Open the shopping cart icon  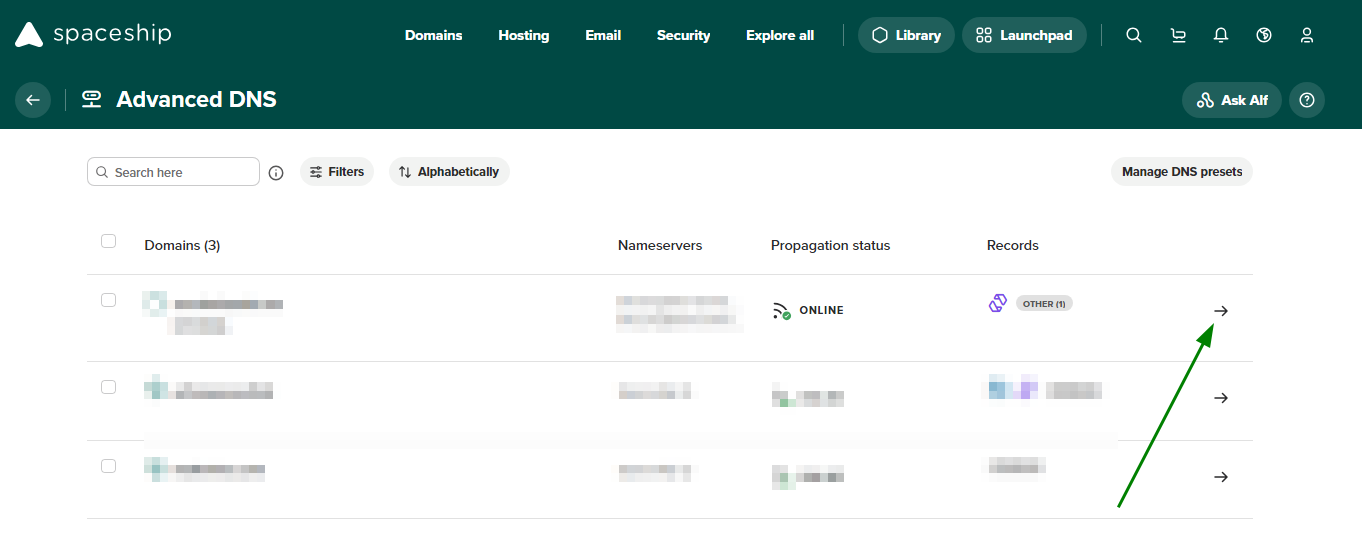coord(1178,35)
